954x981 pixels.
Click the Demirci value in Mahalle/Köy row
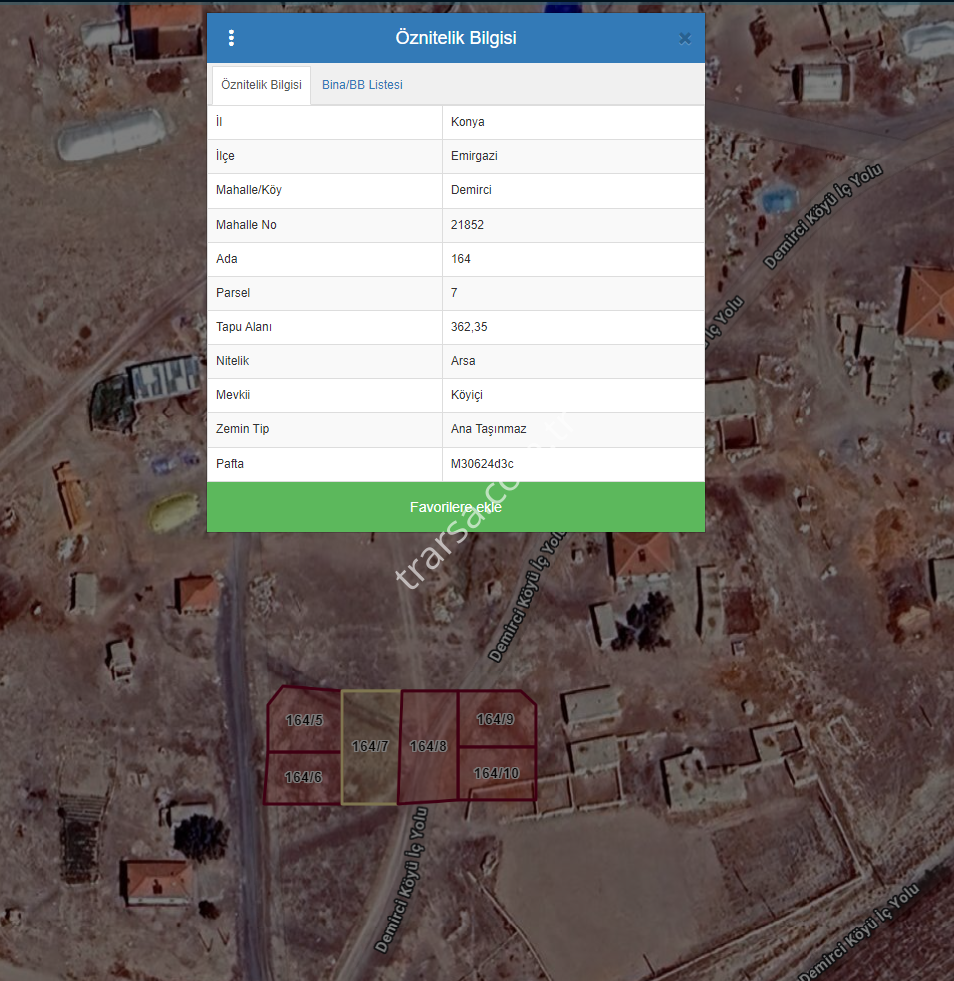click(x=471, y=190)
